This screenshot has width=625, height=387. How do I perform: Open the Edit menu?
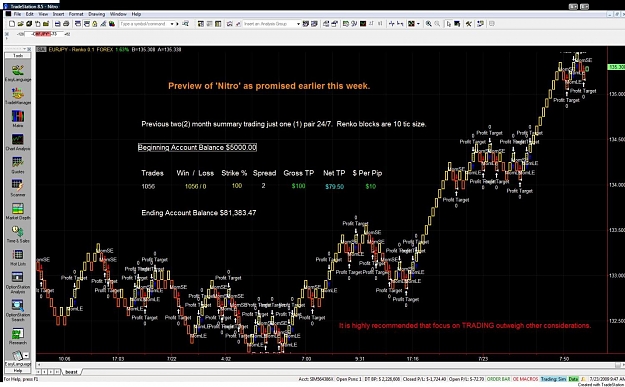[29, 14]
